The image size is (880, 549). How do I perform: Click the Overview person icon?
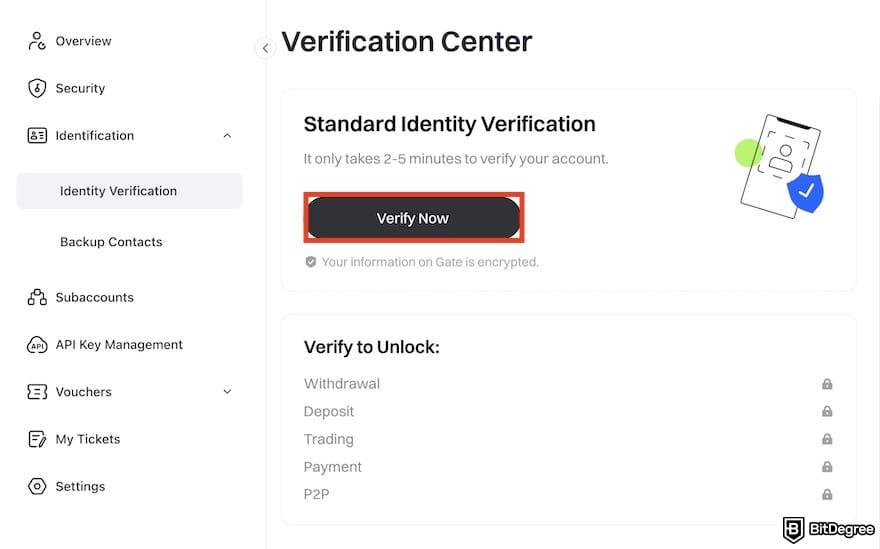(x=37, y=41)
